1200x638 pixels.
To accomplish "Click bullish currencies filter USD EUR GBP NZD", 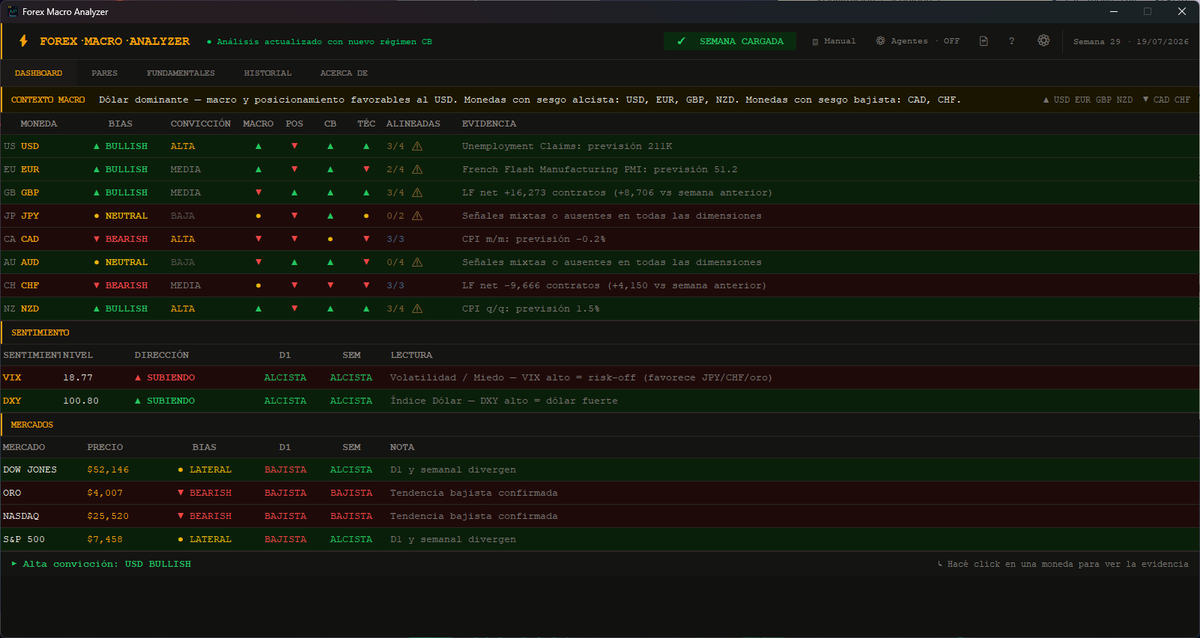I will (1087, 100).
